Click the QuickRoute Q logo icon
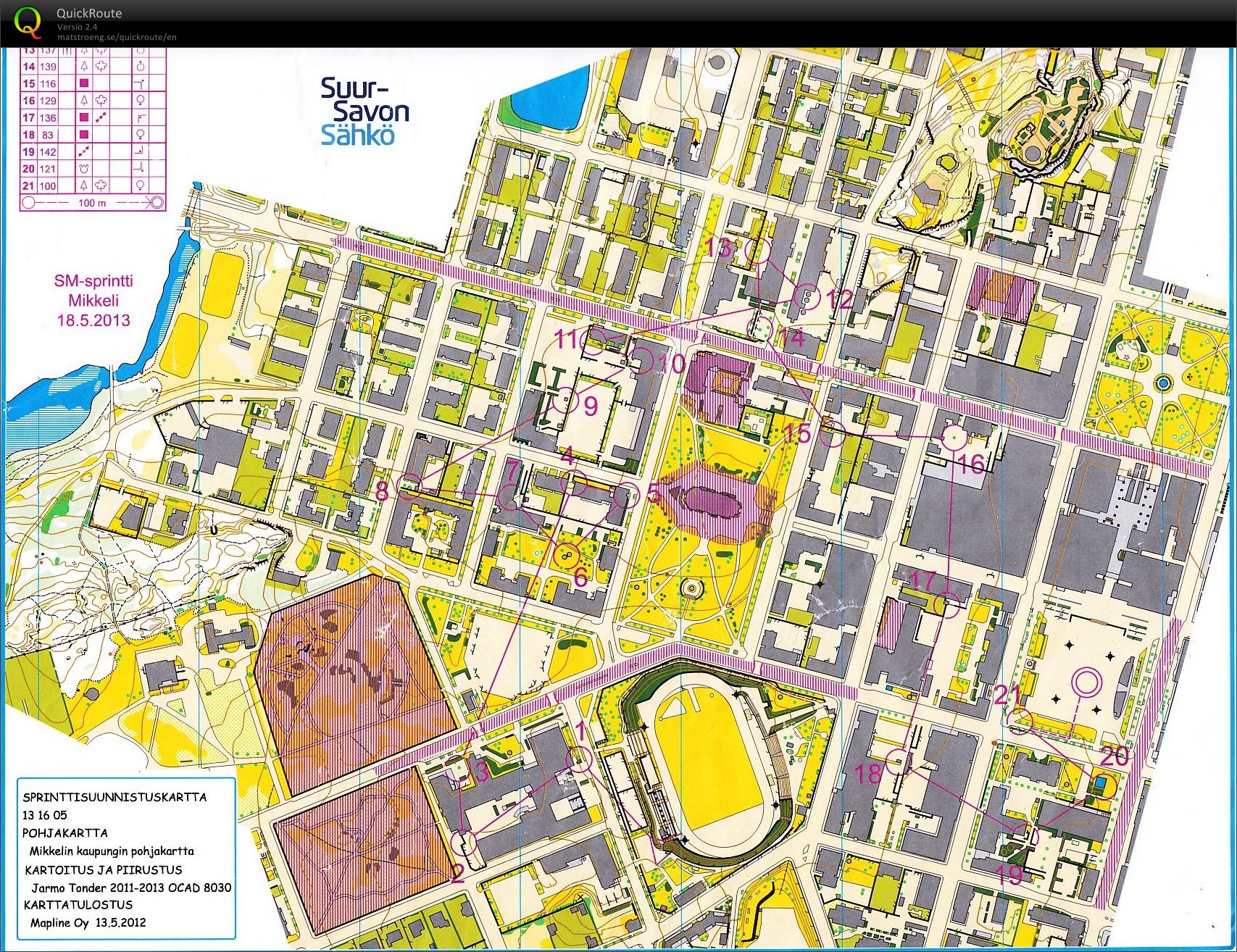This screenshot has width=1237, height=952. click(x=28, y=22)
